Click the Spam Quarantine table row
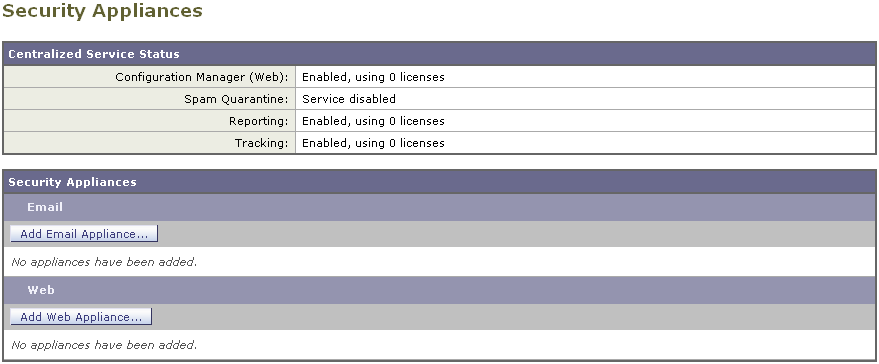The image size is (879, 364). tap(440, 99)
